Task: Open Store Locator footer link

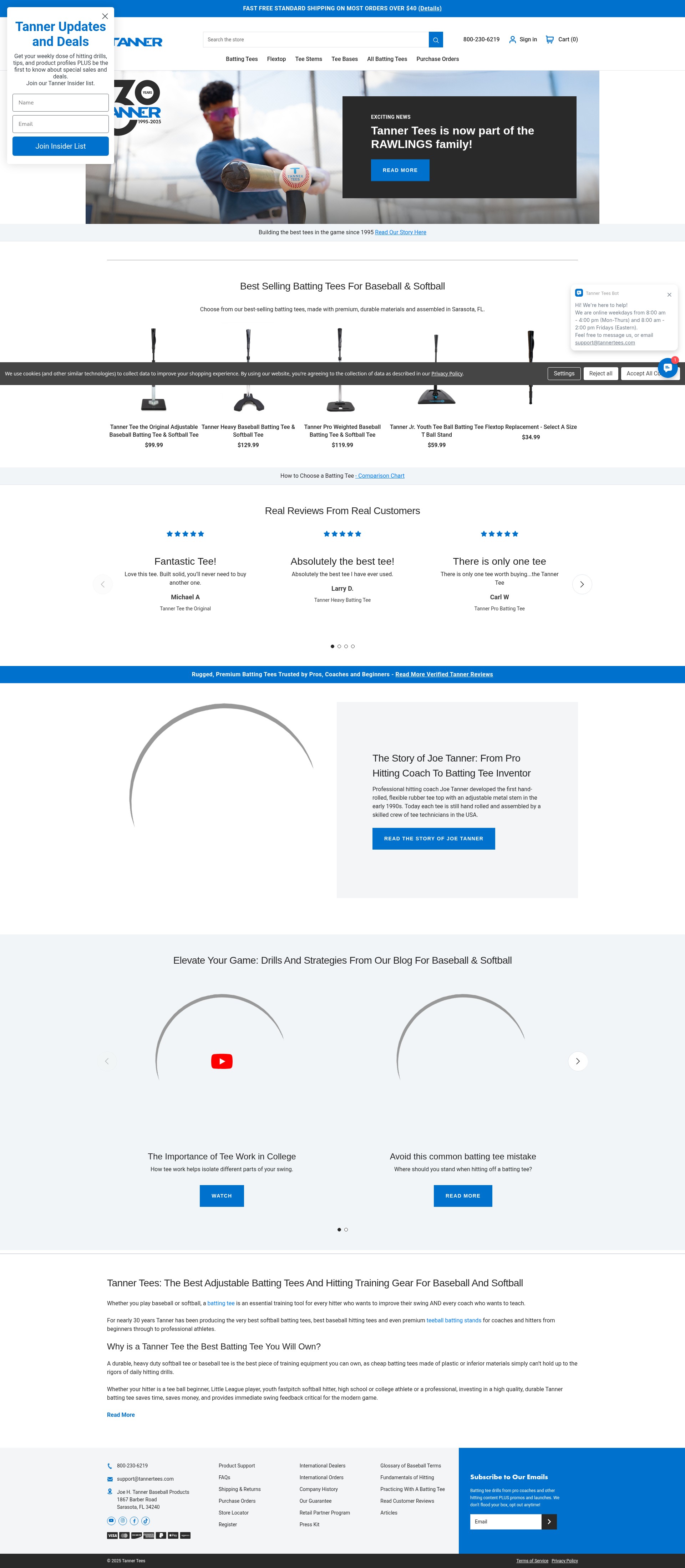Action: point(234,1513)
